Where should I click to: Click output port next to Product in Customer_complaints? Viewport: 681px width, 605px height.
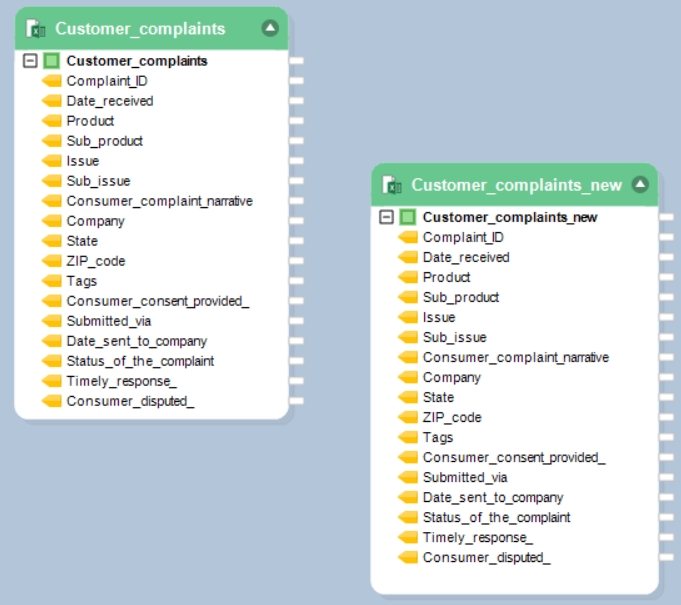click(x=296, y=121)
